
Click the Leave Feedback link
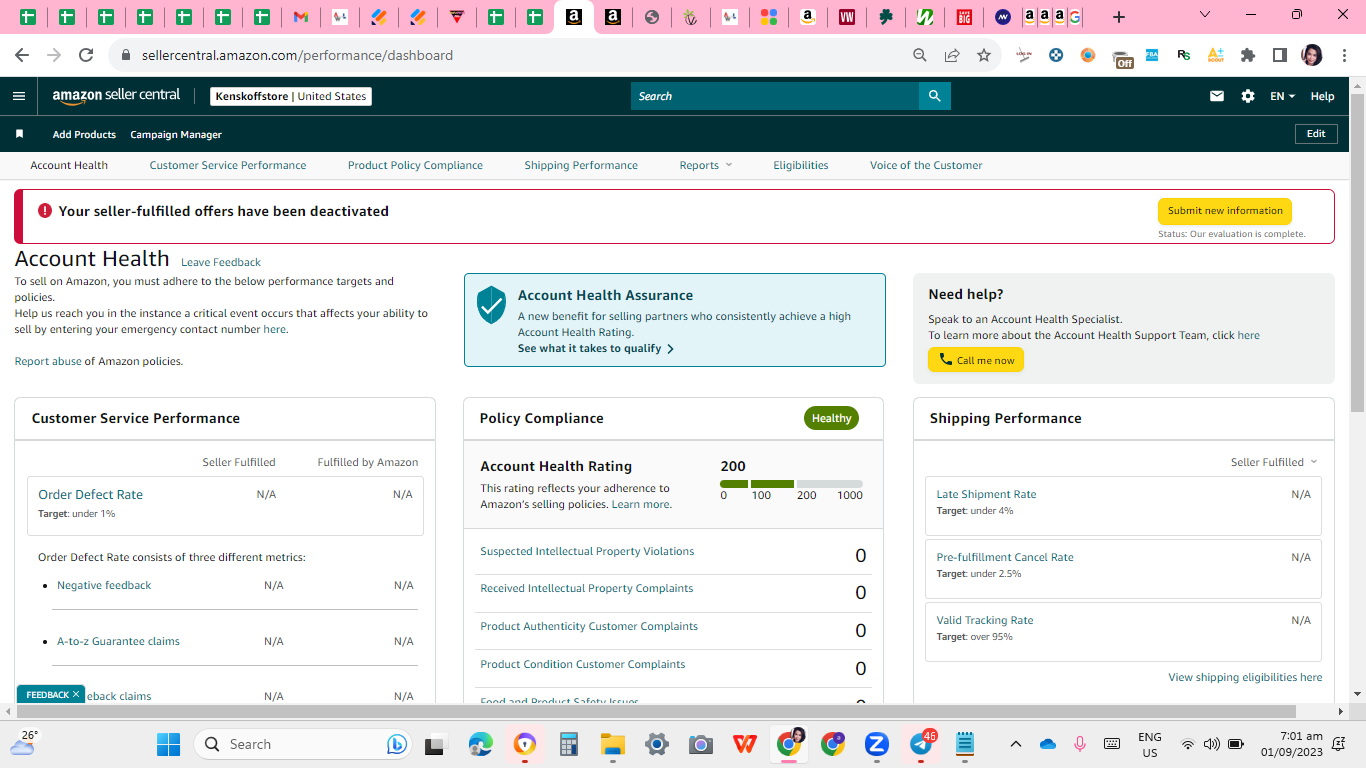click(221, 262)
